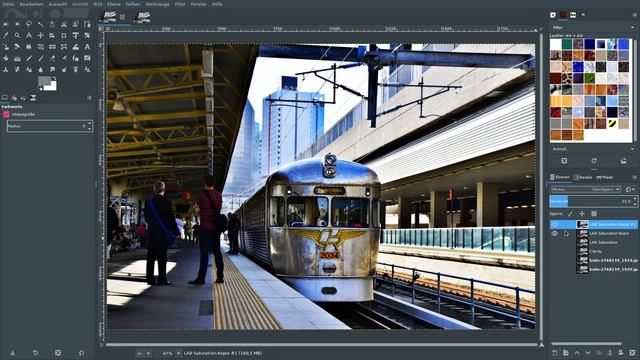
Task: Increase Radius value with up arrow
Action: [x=89, y=124]
